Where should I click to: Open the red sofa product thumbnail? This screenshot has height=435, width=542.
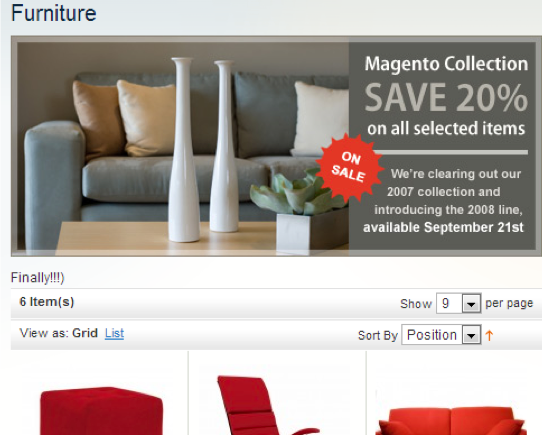pyautogui.click(x=451, y=421)
